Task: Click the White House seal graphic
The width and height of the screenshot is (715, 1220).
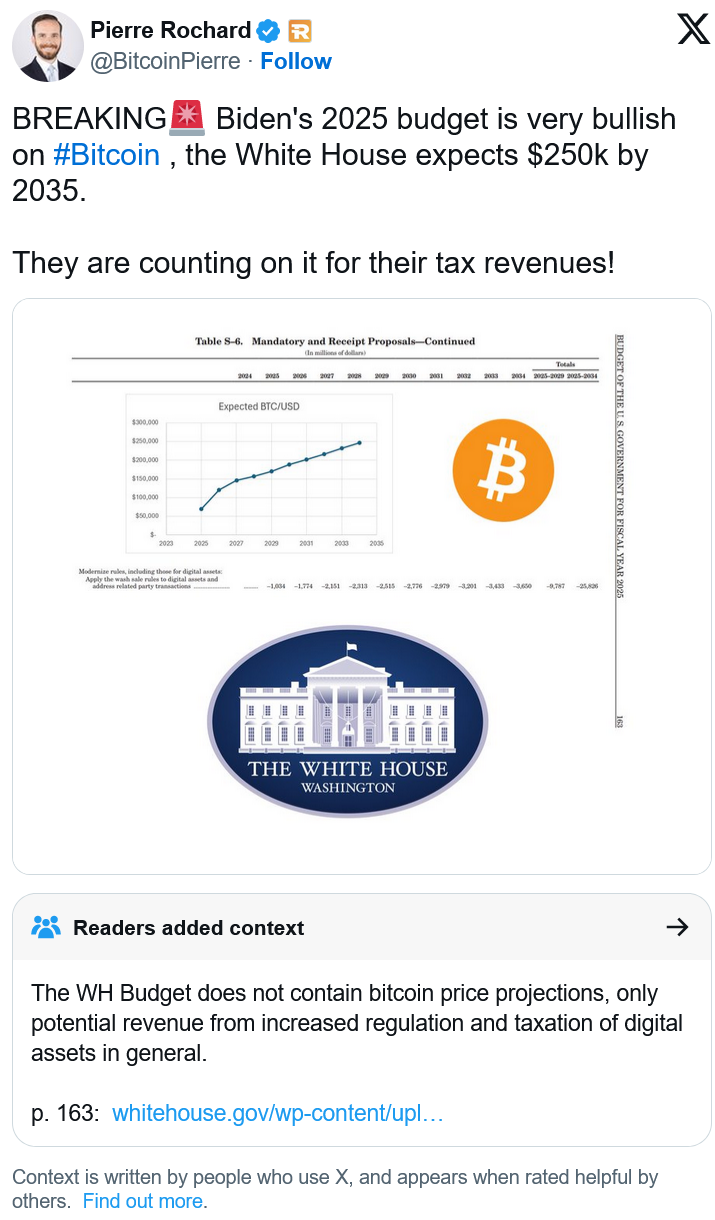Action: (x=347, y=720)
